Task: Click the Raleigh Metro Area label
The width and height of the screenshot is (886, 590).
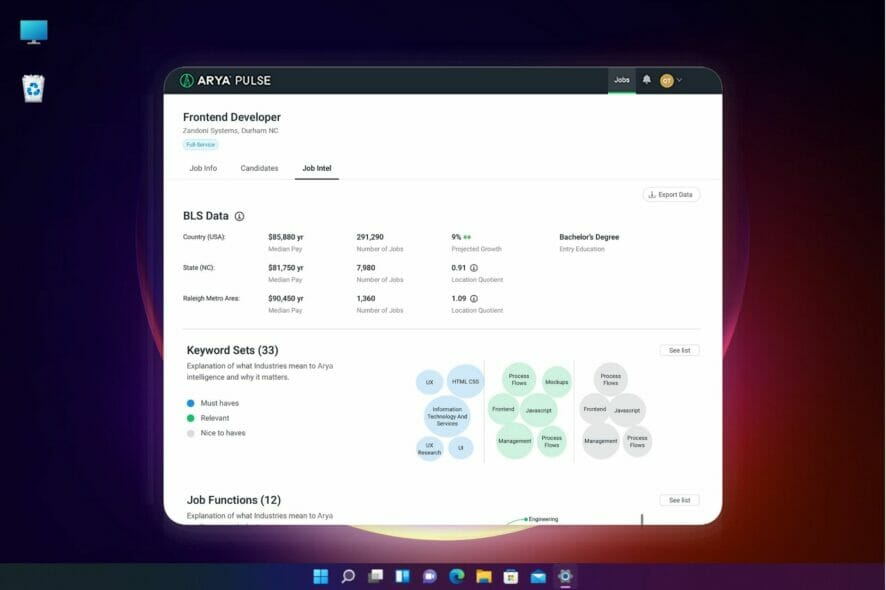Action: (211, 298)
